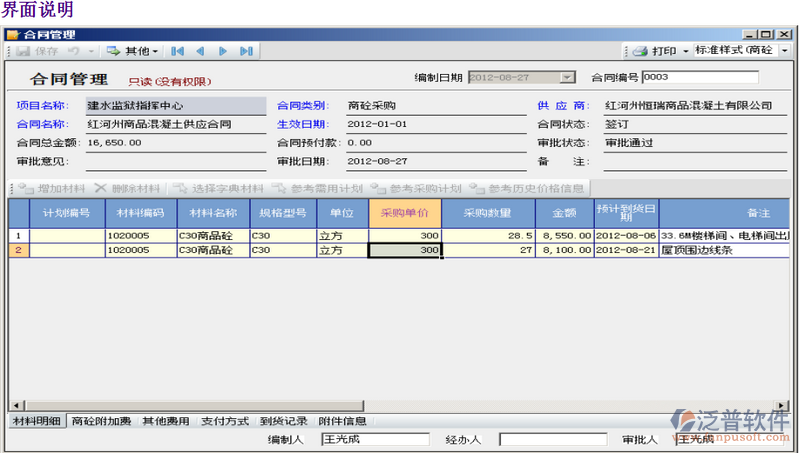Click the 保存 save icon
The height and width of the screenshot is (453, 800).
(x=22, y=51)
